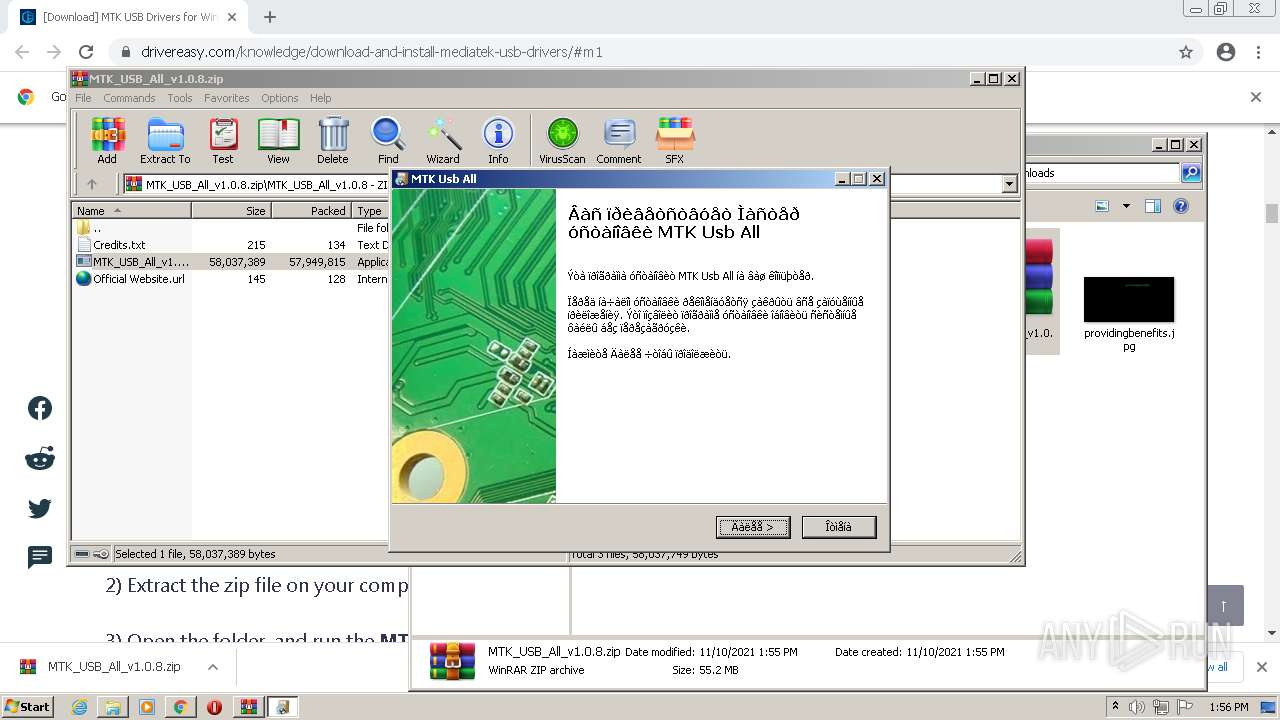Bookmark the page with the star icon
The image size is (1280, 720).
1186,52
